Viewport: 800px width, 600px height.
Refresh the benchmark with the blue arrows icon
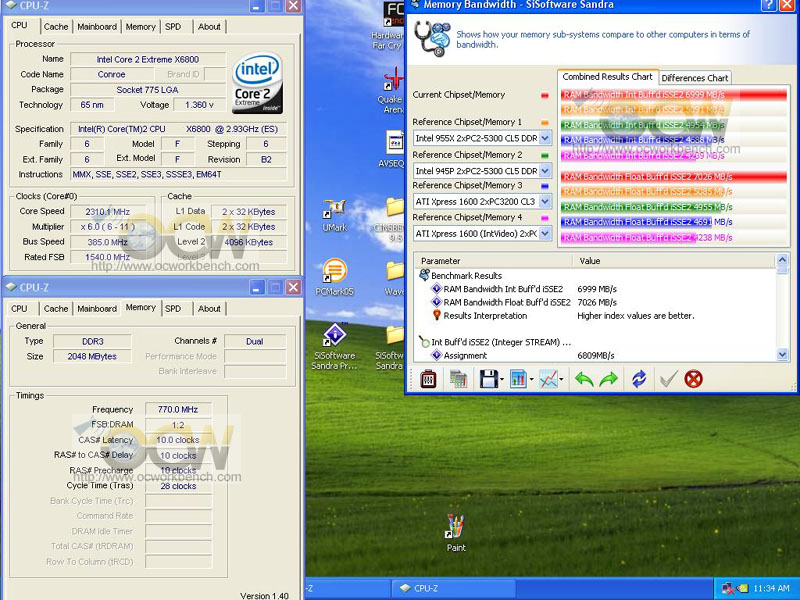[x=639, y=379]
